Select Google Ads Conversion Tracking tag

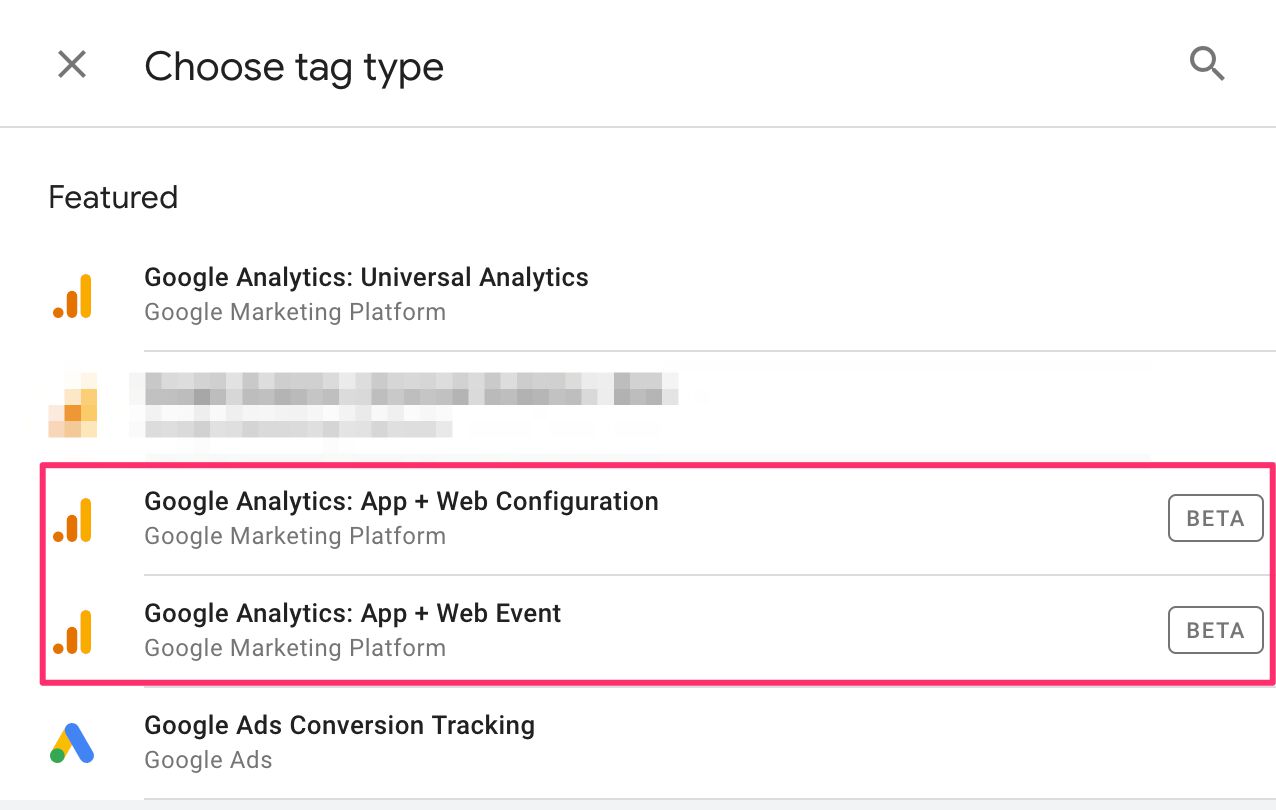[339, 726]
